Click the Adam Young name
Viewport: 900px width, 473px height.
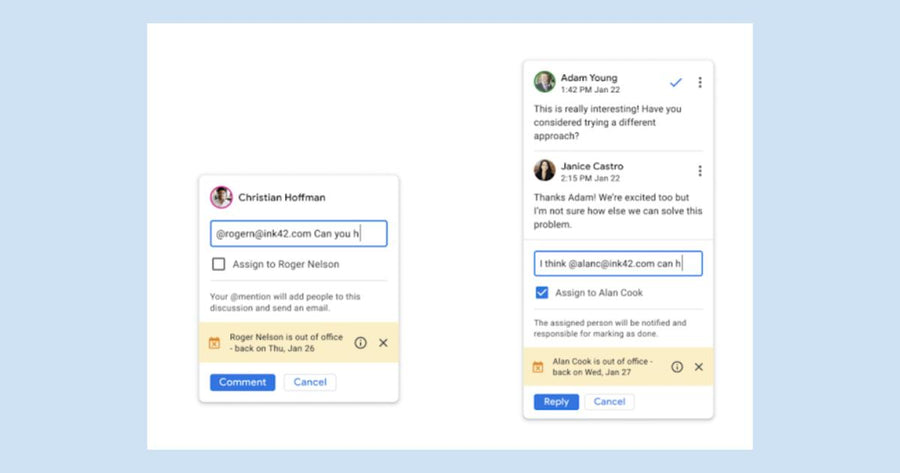589,77
